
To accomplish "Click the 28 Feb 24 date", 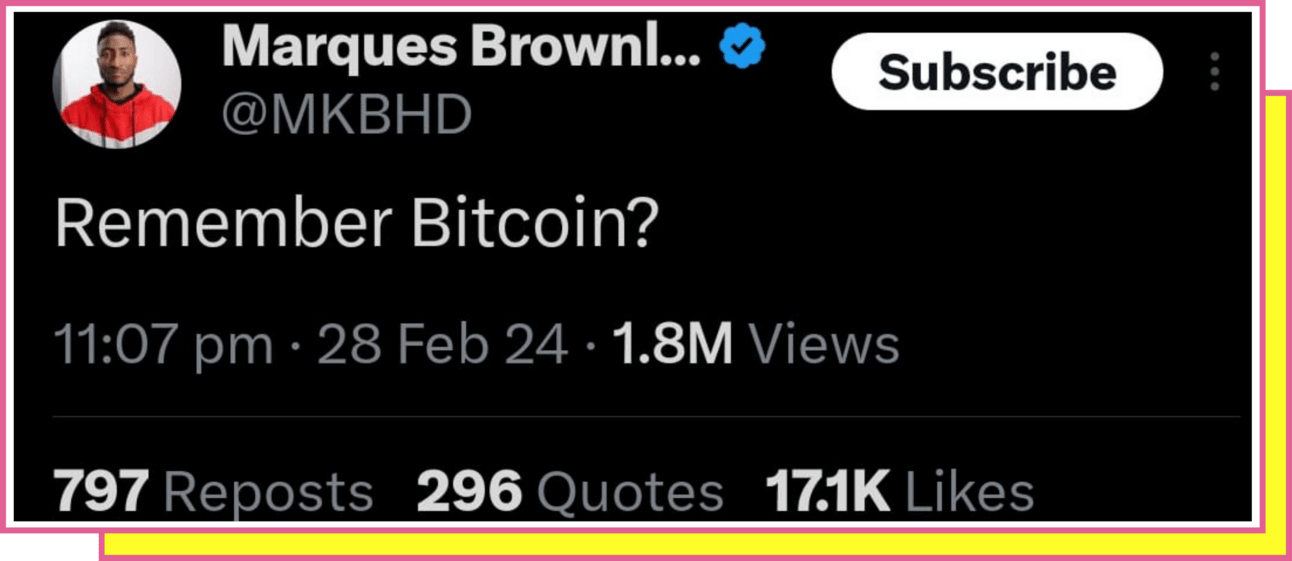I will (x=443, y=345).
